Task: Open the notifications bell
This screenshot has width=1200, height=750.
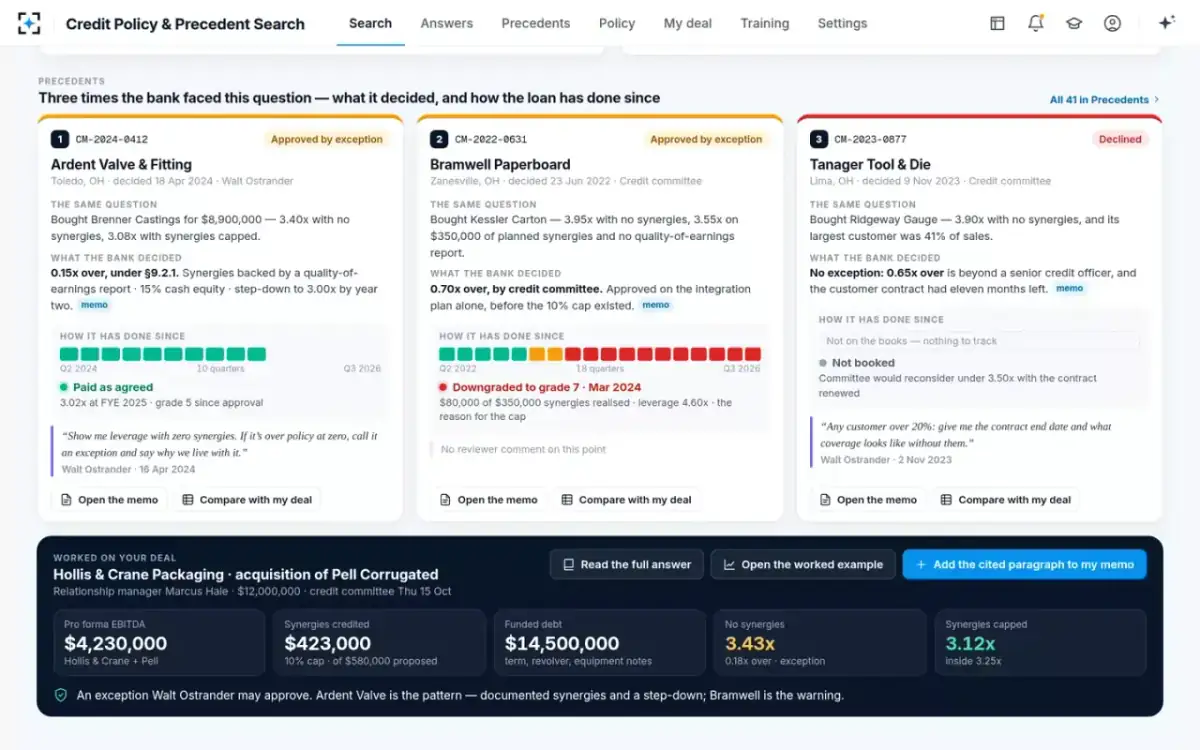Action: click(1036, 23)
